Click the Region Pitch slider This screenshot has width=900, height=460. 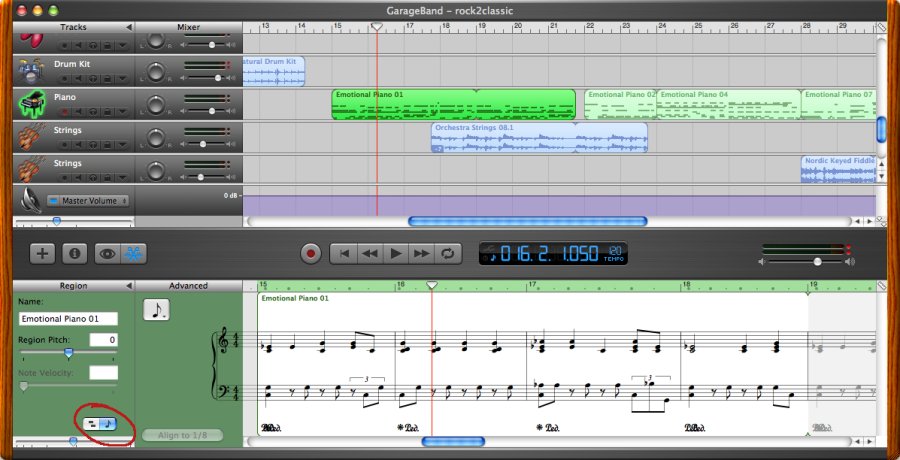point(68,353)
